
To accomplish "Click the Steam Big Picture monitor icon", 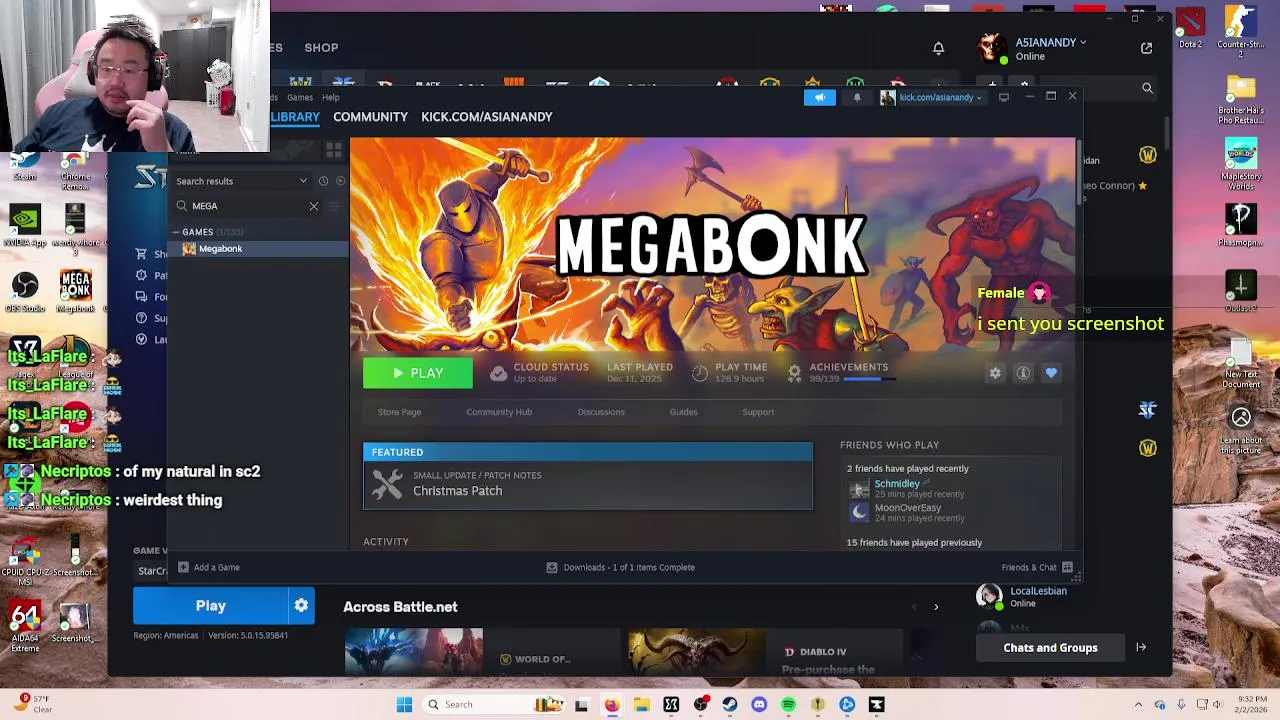I will click(1003, 97).
